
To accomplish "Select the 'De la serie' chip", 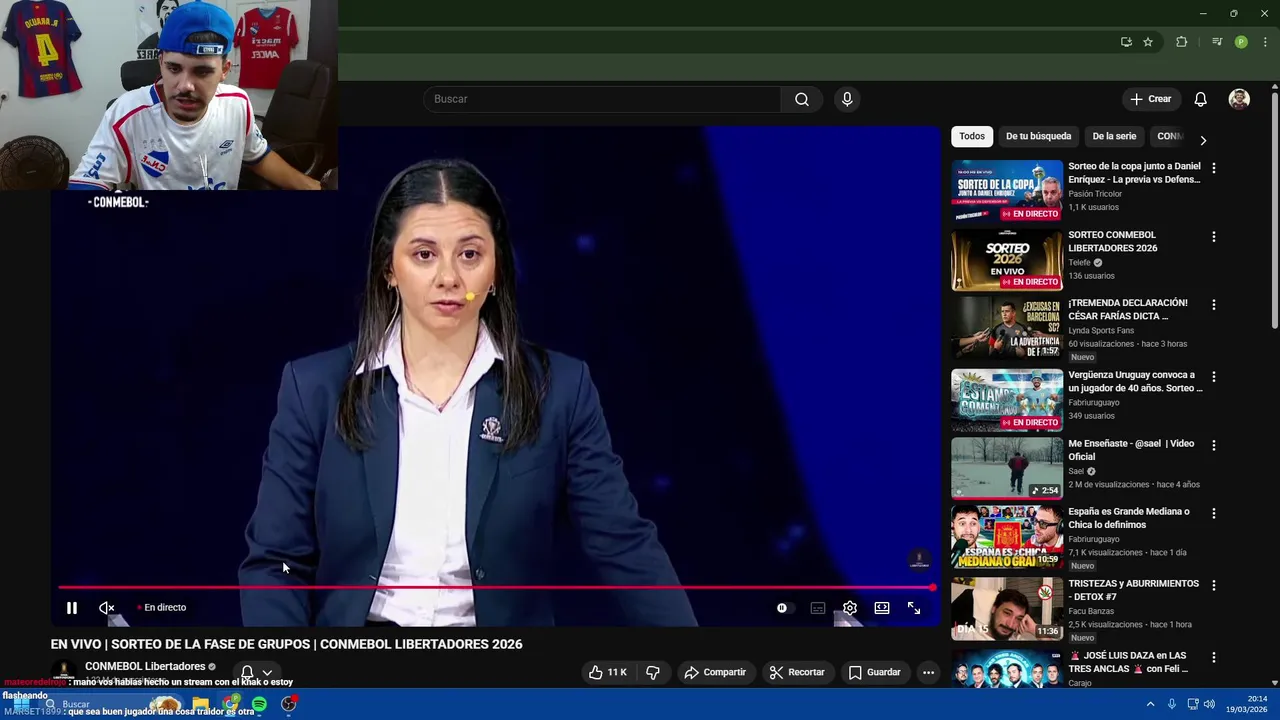I will 1114,136.
